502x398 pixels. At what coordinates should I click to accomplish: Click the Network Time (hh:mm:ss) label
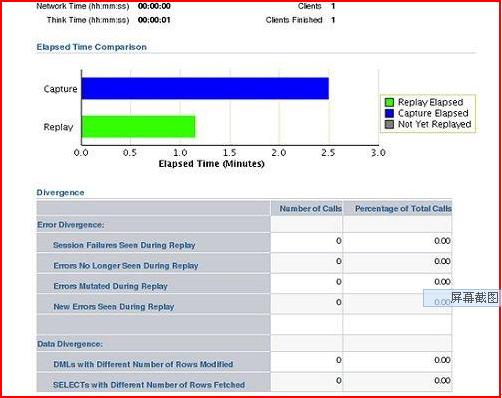tap(83, 6)
